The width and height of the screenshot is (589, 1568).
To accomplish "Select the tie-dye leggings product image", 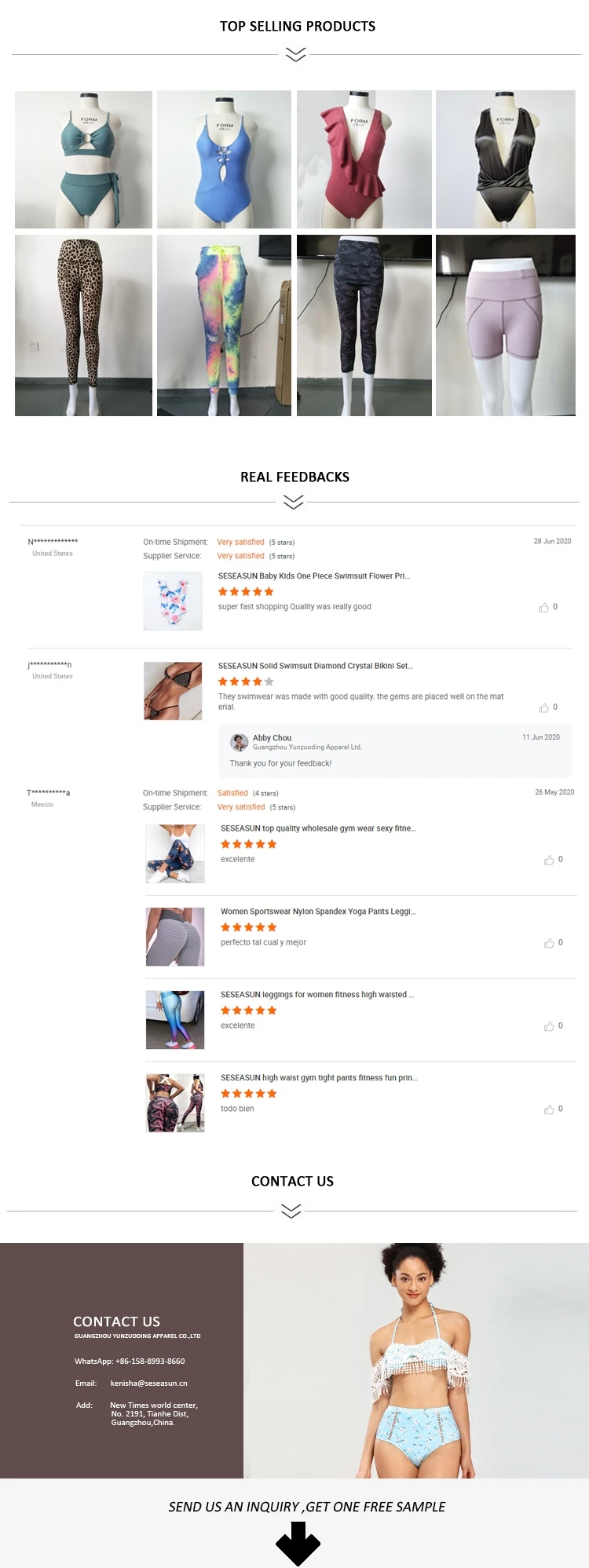I will tap(224, 325).
